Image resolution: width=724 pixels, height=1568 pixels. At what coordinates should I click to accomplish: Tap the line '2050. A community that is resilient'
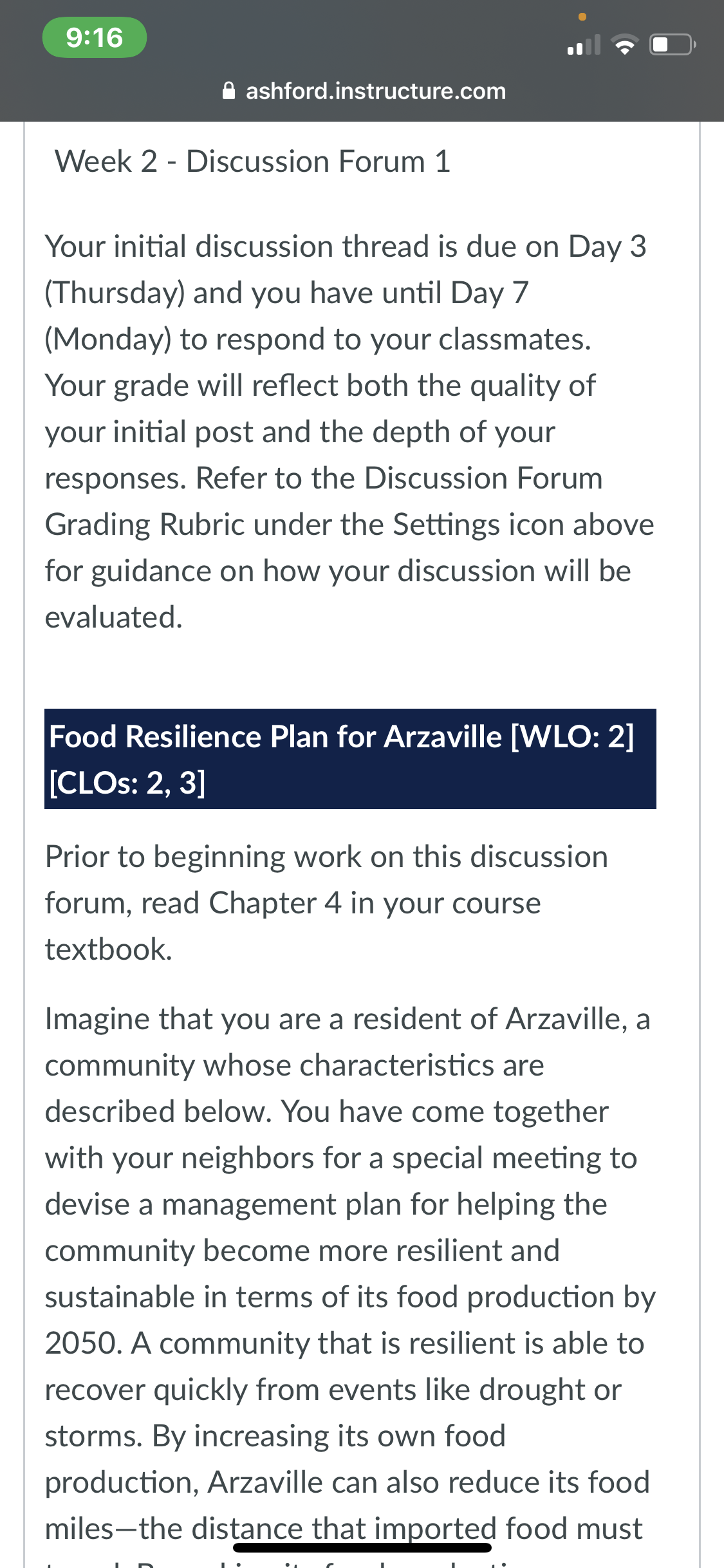coord(344,1343)
